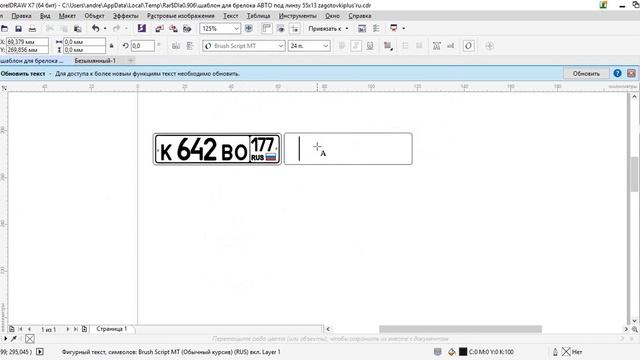Click the horizontal scrollbar thumb
The width and height of the screenshot is (640, 360).
tap(460, 329)
